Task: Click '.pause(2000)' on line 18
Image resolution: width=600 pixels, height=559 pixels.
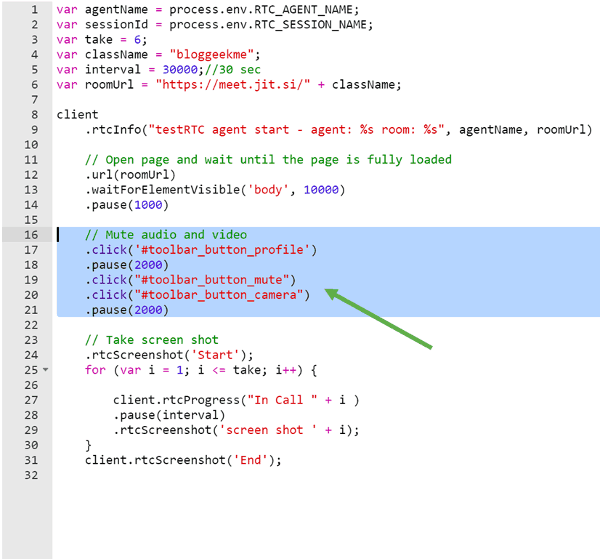Action: (x=127, y=265)
